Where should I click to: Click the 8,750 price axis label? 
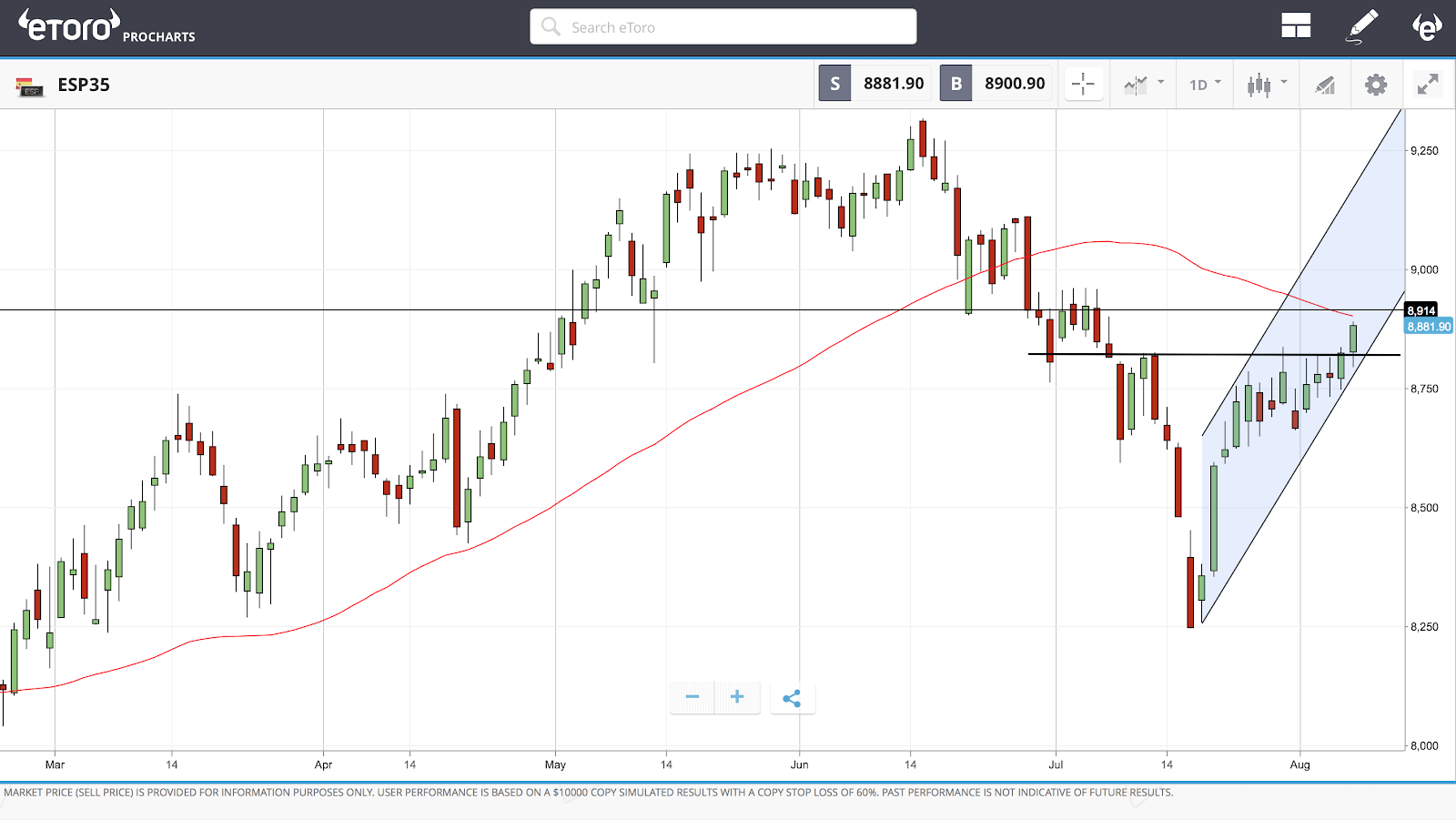click(x=1424, y=389)
